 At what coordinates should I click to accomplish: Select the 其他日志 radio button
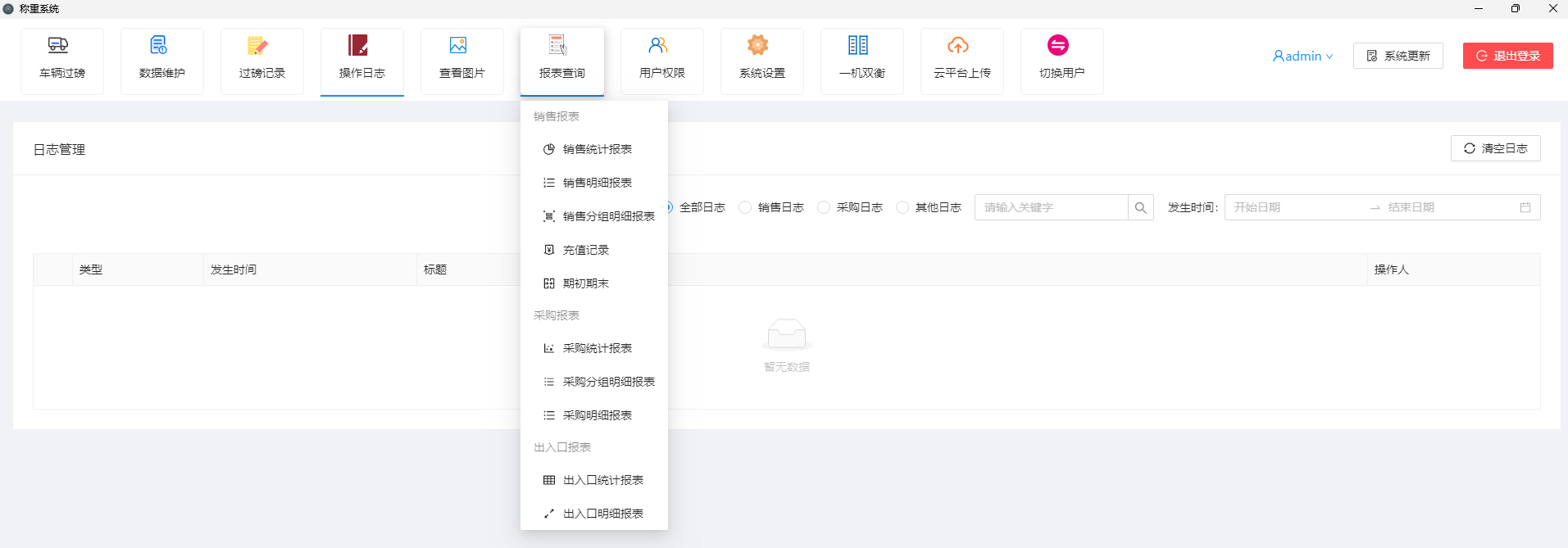(902, 207)
